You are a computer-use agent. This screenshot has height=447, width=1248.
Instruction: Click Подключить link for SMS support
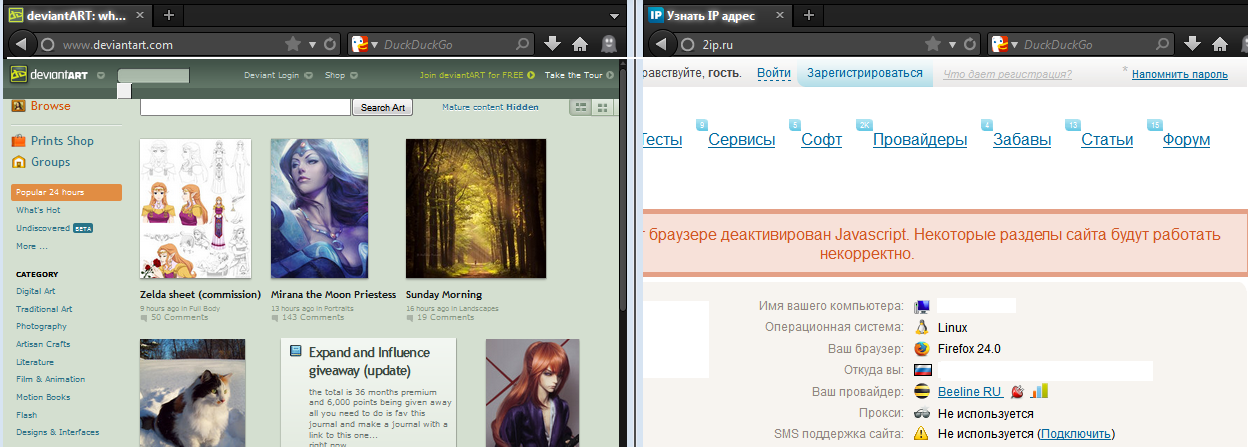(1076, 434)
